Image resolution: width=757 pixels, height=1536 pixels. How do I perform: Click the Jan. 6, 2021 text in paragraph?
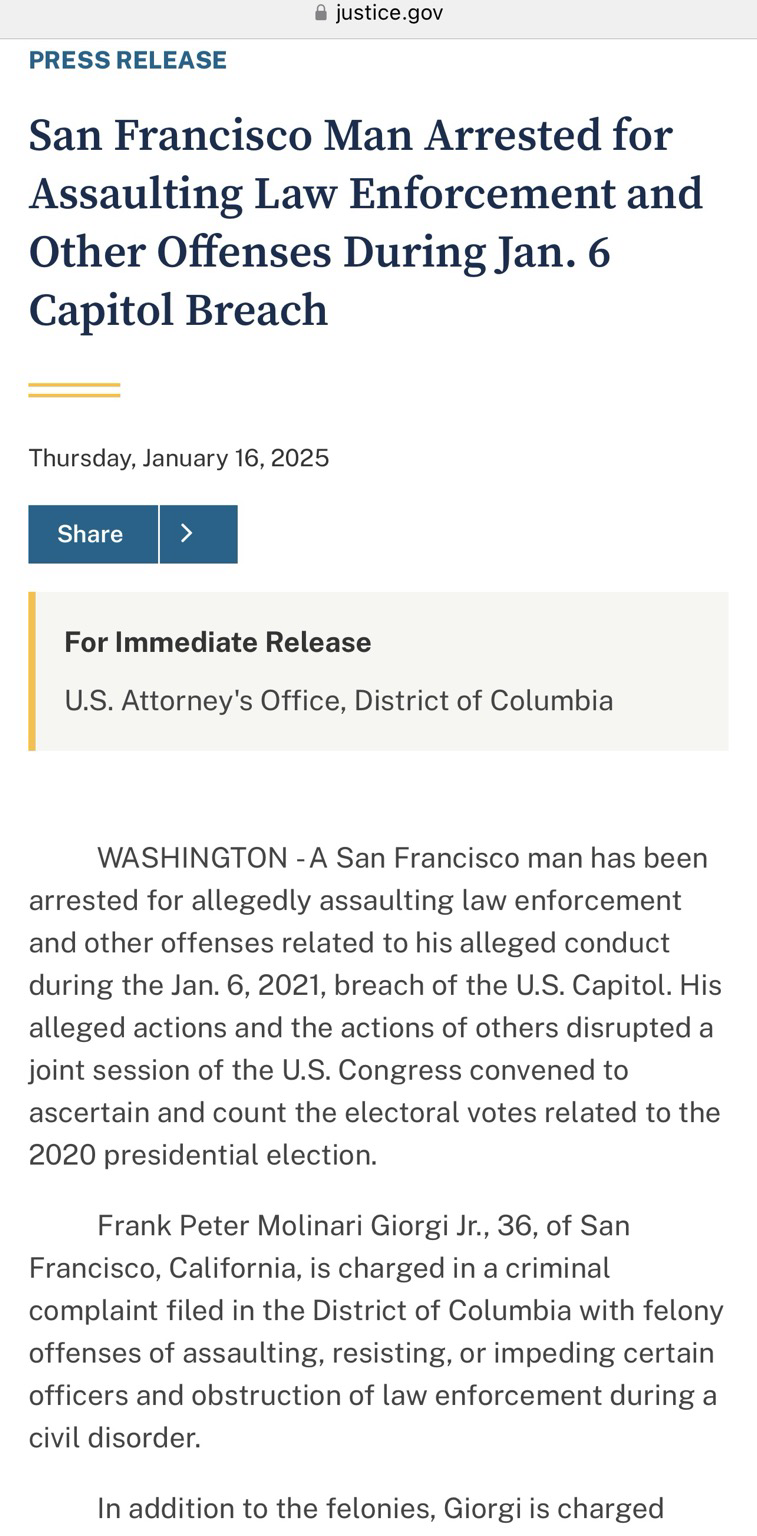coord(256,985)
